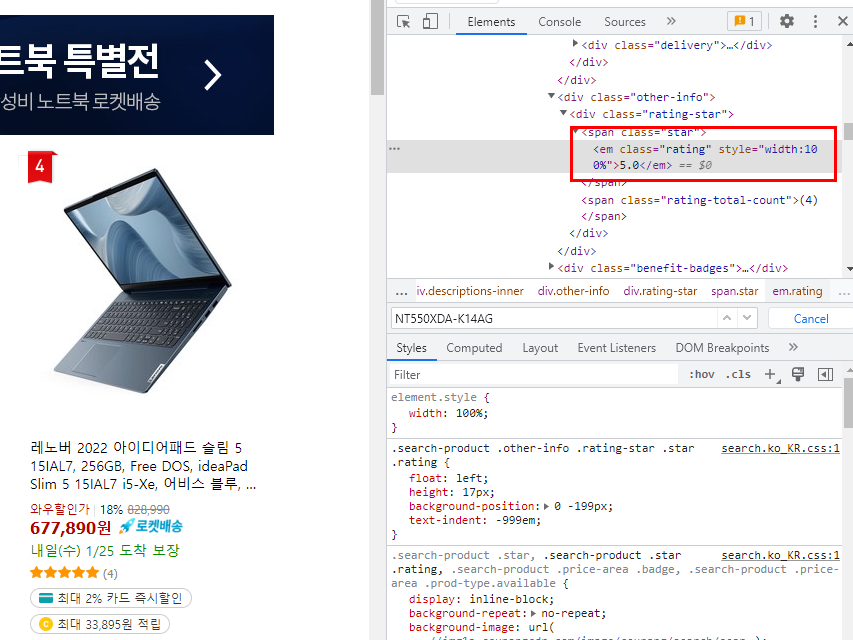Toggle the device toolbar icon
The width and height of the screenshot is (853, 640).
point(430,22)
